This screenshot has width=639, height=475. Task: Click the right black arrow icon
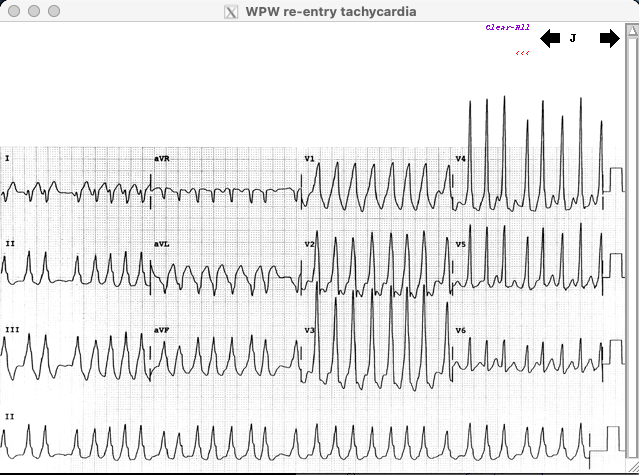coord(609,39)
